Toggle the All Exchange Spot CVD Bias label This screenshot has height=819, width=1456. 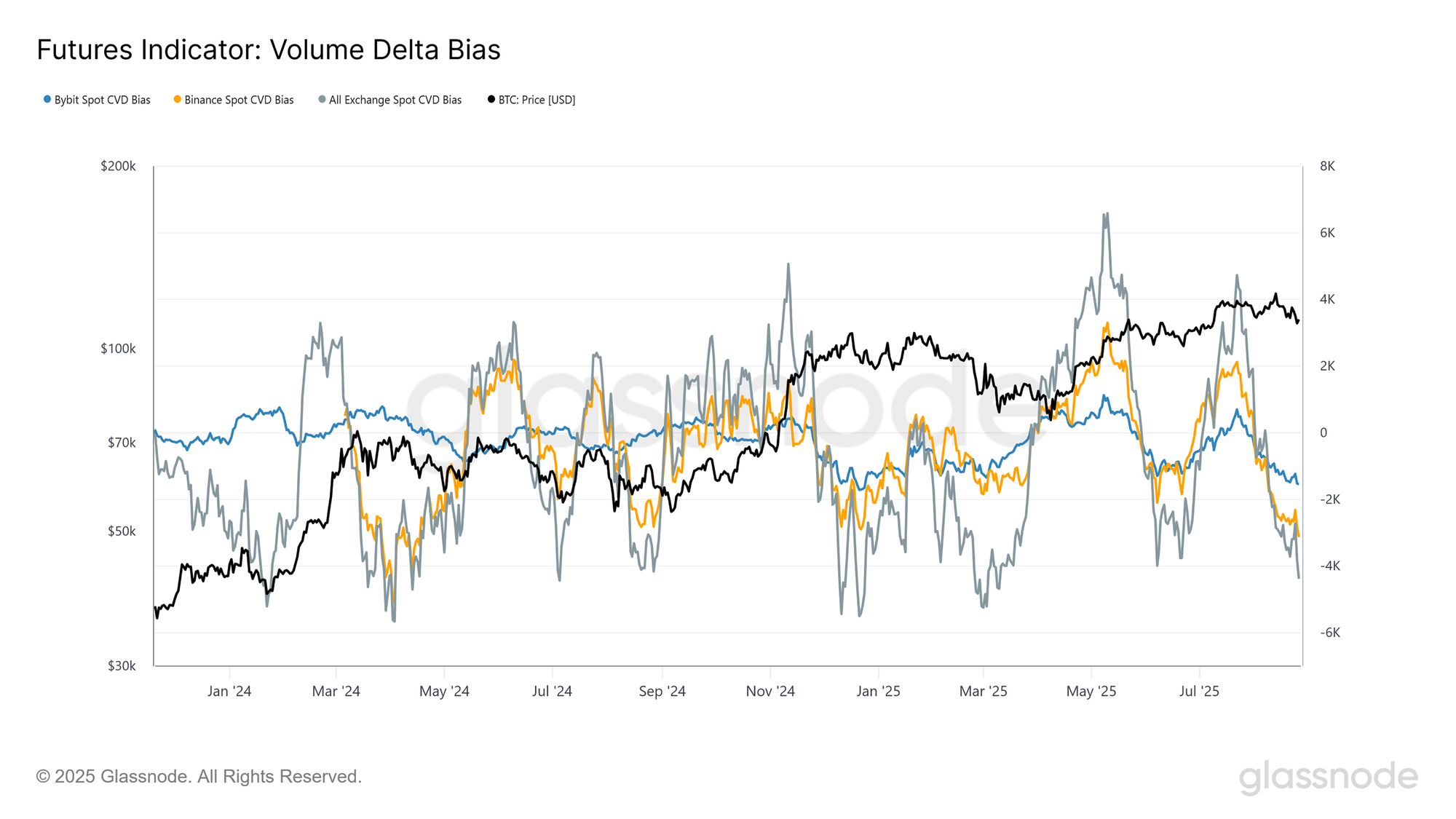coord(395,100)
